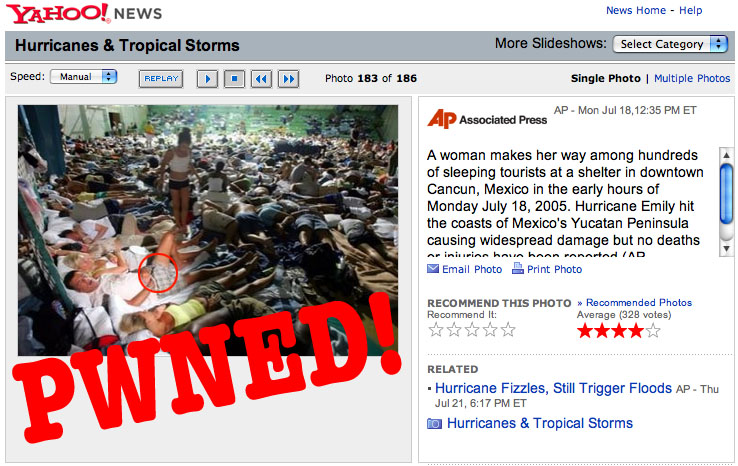Viewport: 738px width, 466px height.
Task: Rate photo with the third empty star
Action: tap(472, 329)
